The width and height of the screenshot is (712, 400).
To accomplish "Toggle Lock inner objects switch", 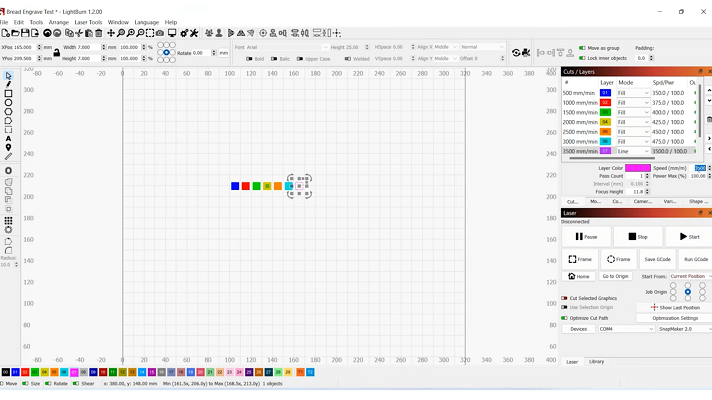I will (582, 58).
